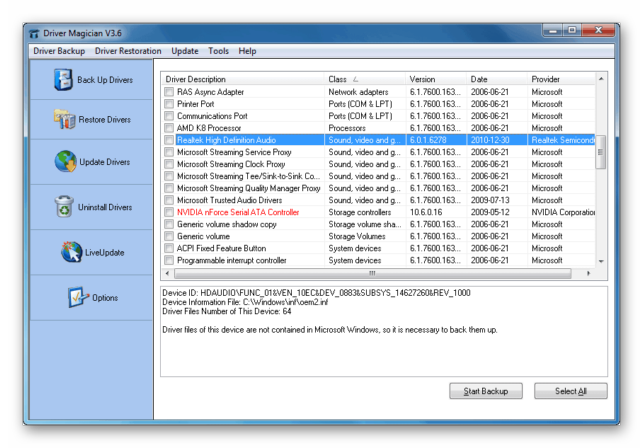Click the Uninstall Drivers label

point(105,207)
